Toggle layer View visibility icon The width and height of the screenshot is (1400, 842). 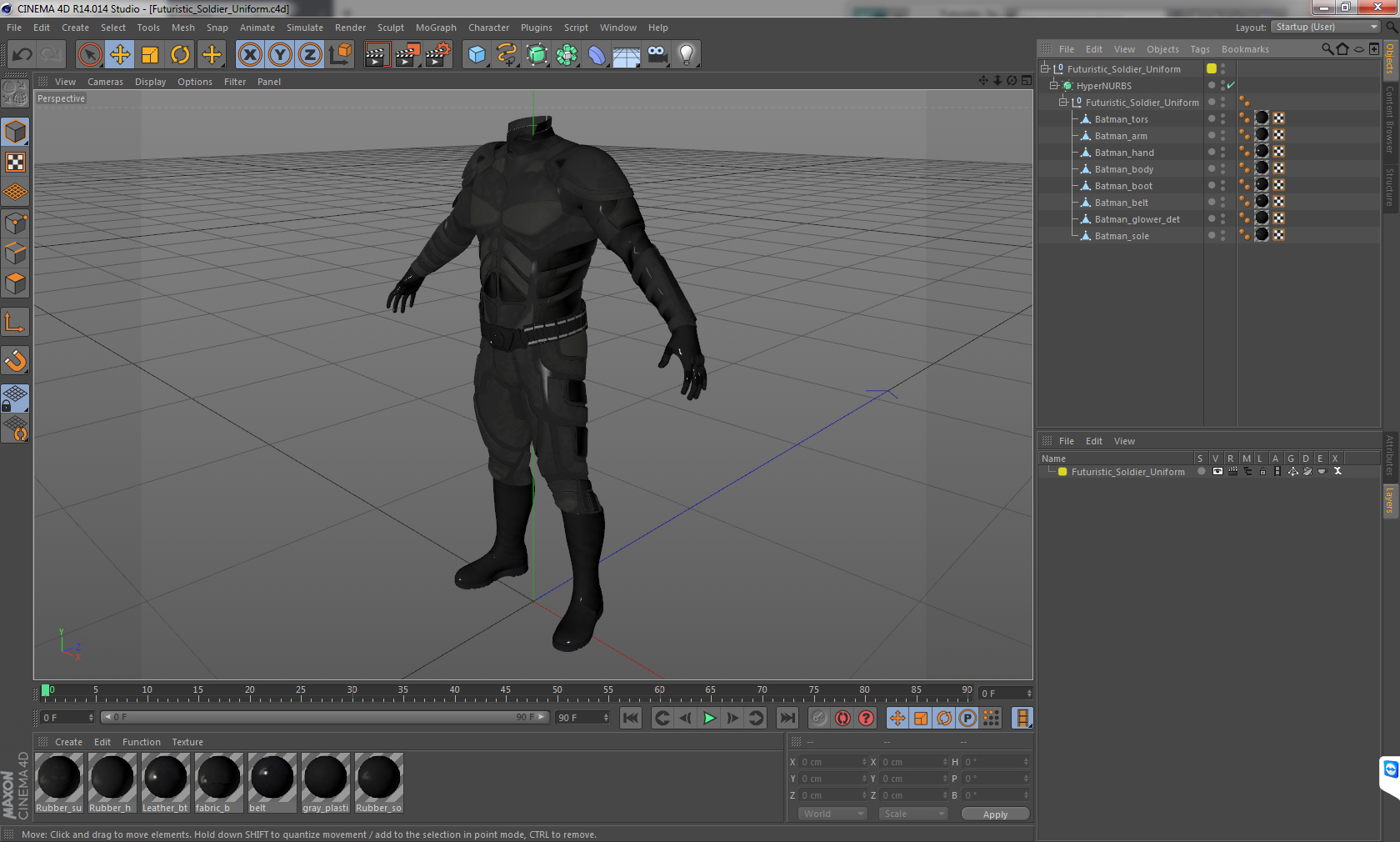click(1217, 471)
